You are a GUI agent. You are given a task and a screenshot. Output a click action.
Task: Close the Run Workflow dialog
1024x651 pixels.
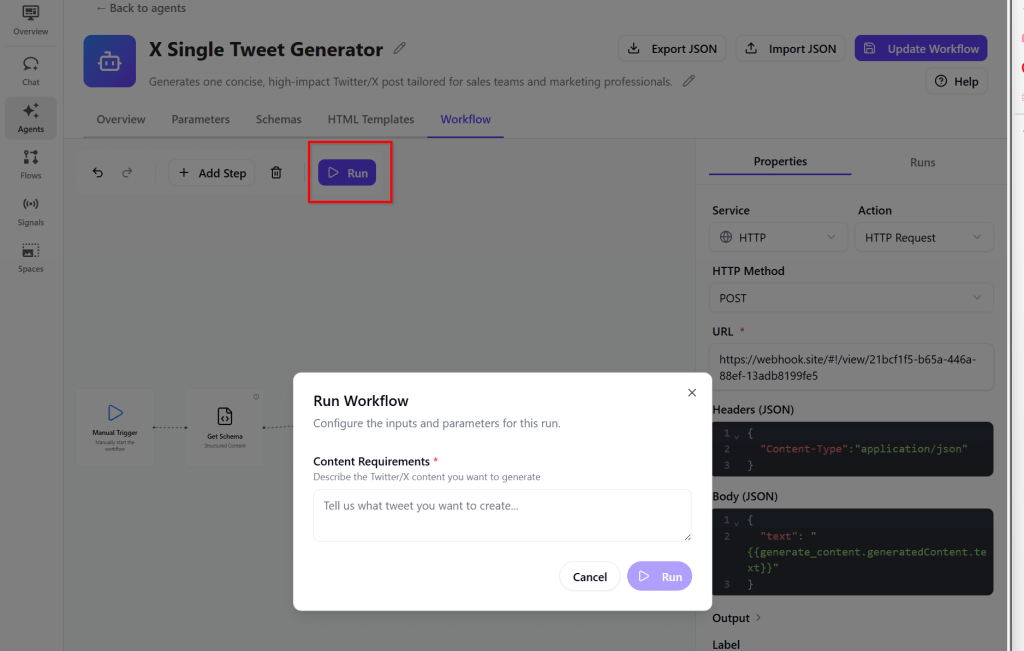[692, 393]
